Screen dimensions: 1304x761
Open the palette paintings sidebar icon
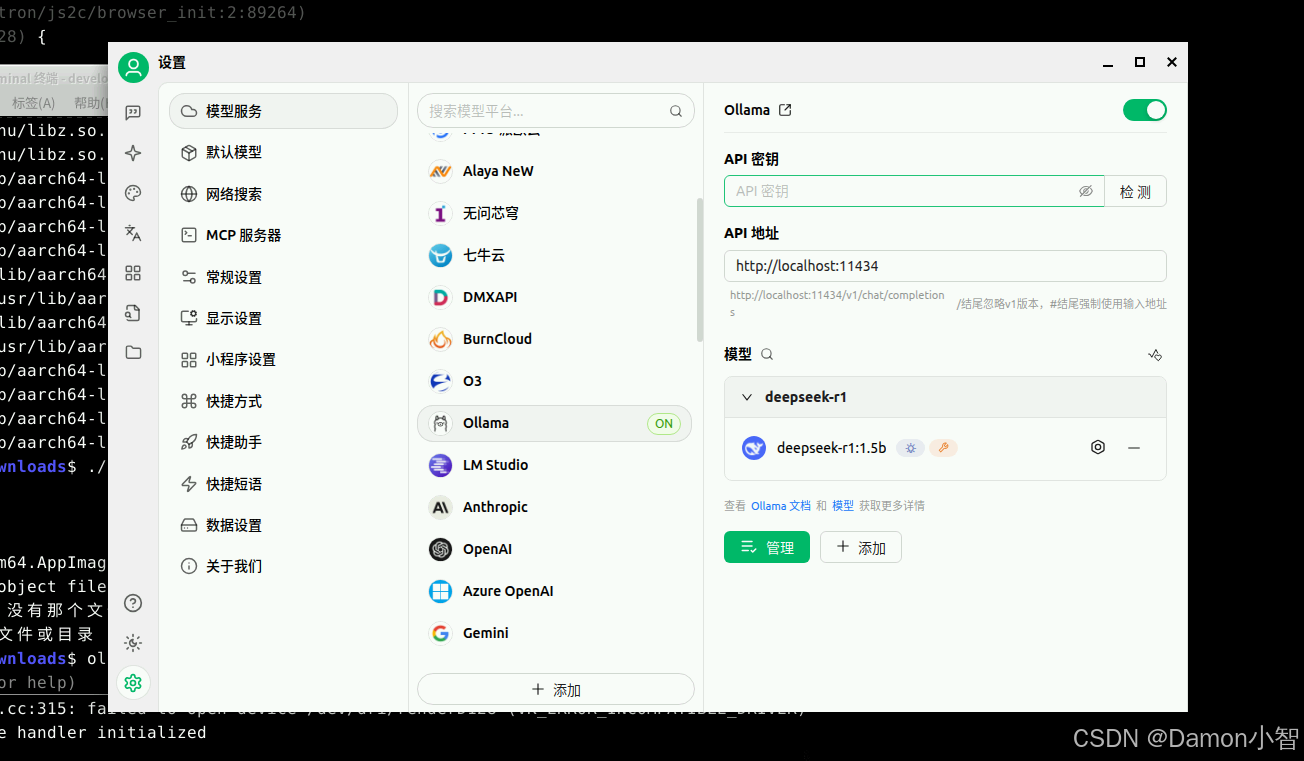point(133,193)
